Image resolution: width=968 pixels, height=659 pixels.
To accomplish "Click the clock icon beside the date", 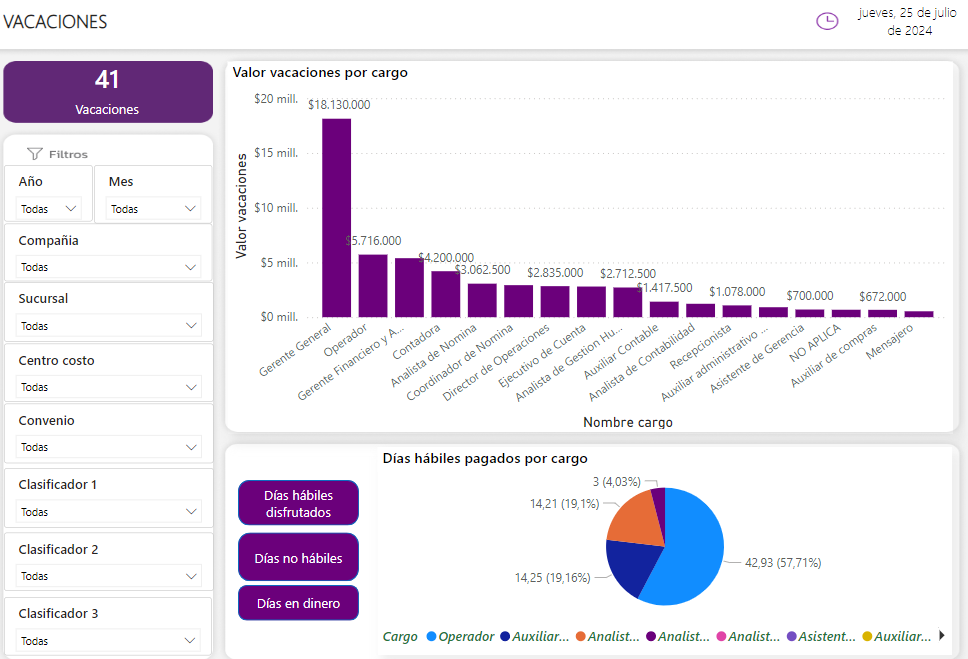I will coord(827,21).
